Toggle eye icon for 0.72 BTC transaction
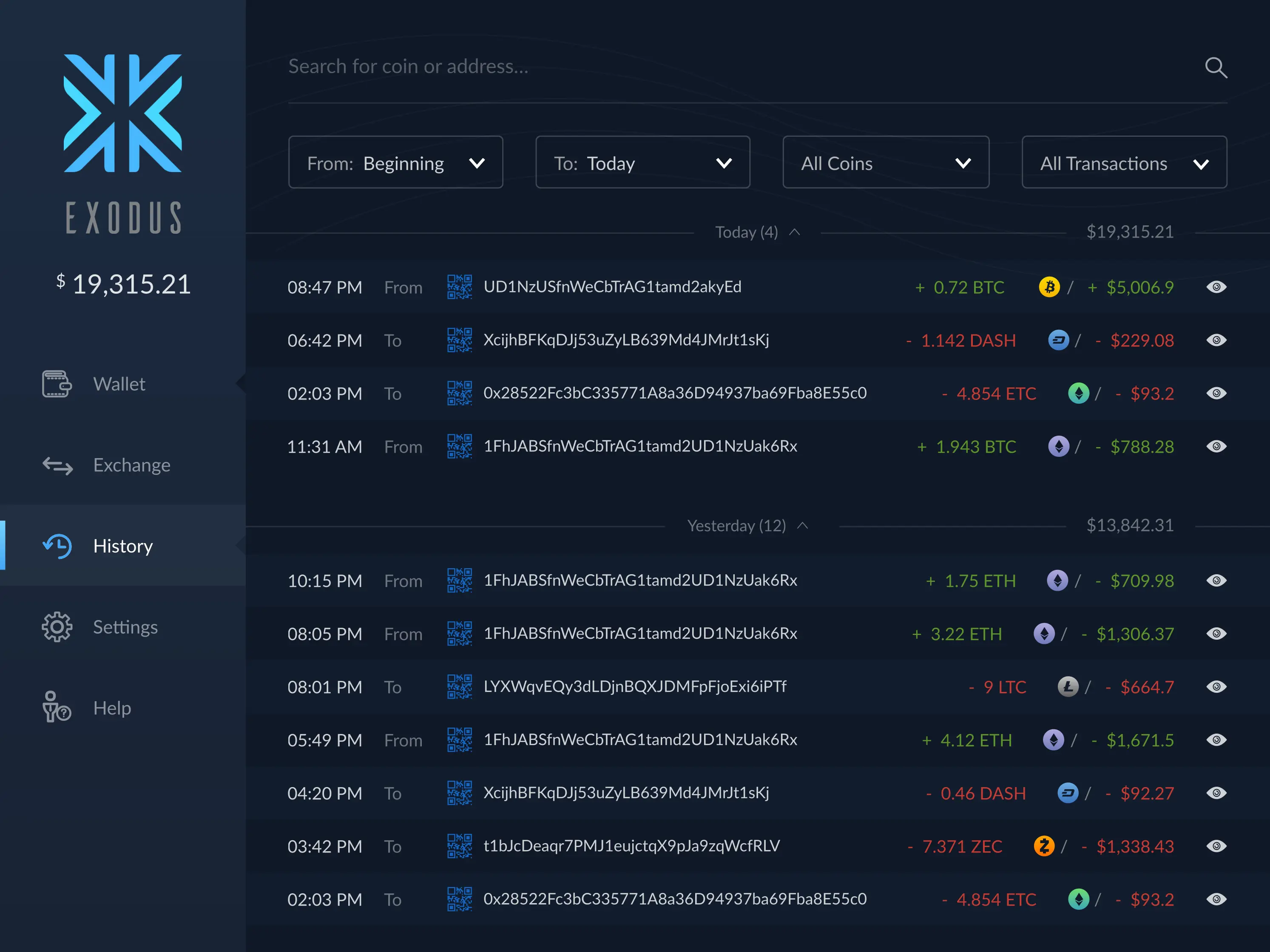 coord(1216,286)
